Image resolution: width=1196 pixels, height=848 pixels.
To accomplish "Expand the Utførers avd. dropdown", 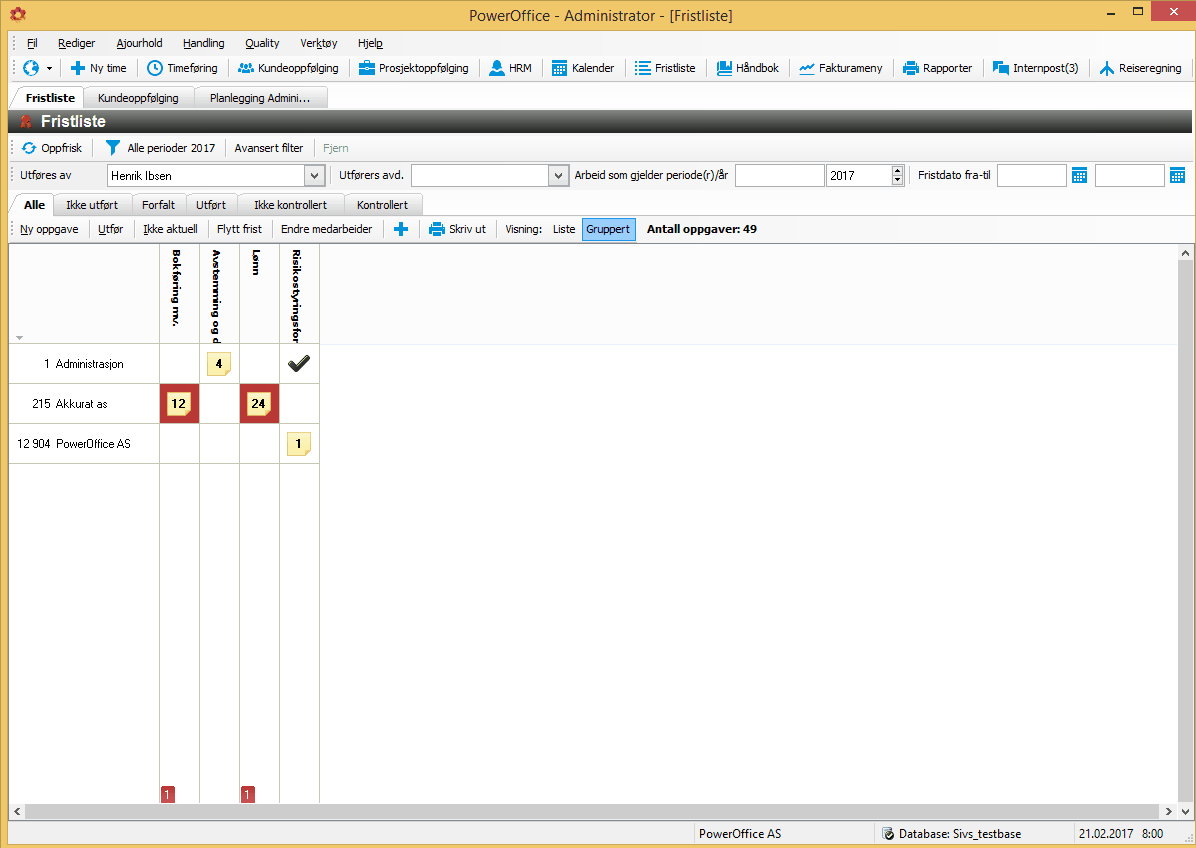I will (x=558, y=175).
